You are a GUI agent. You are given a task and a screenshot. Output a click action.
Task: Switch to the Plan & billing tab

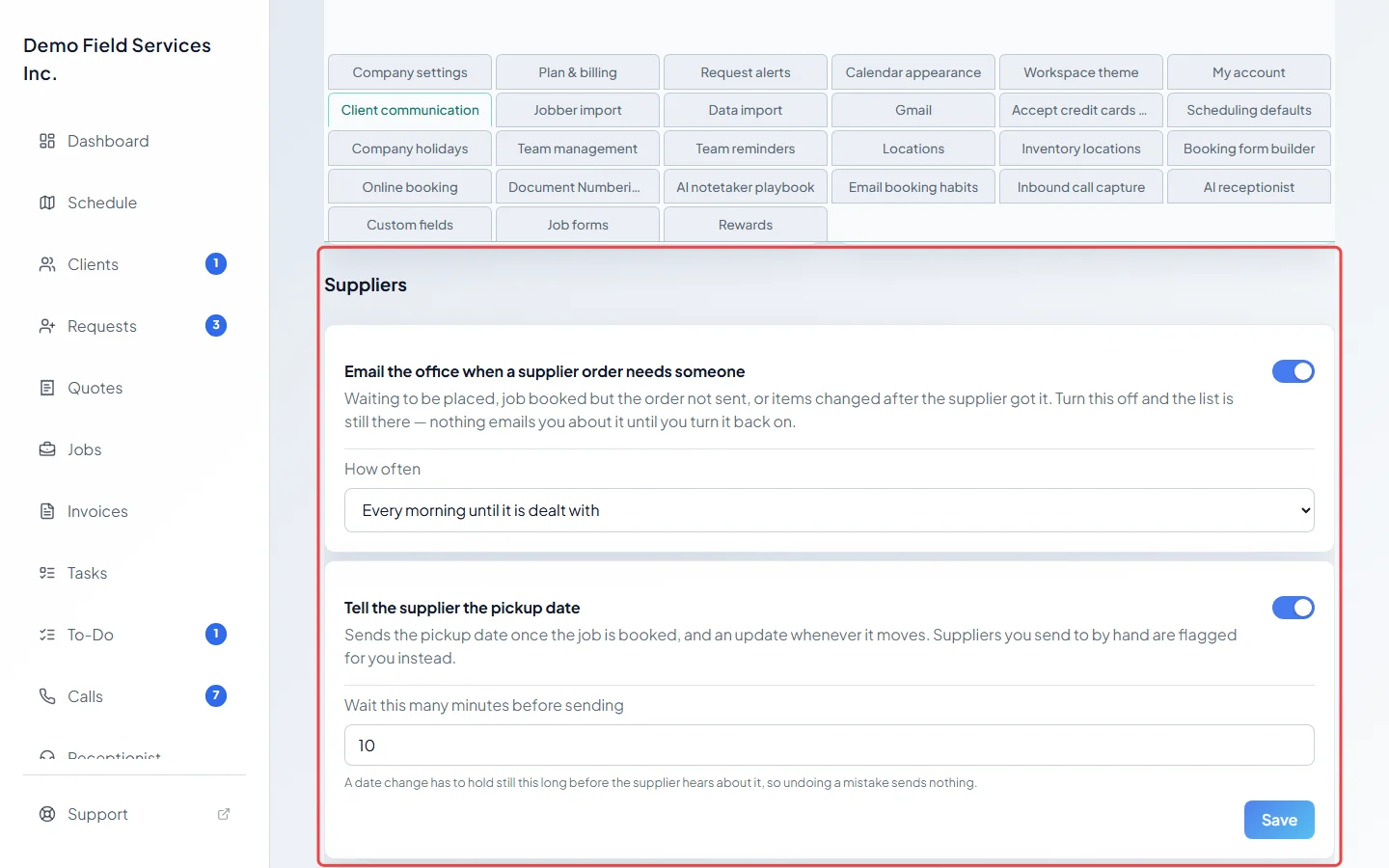(578, 72)
